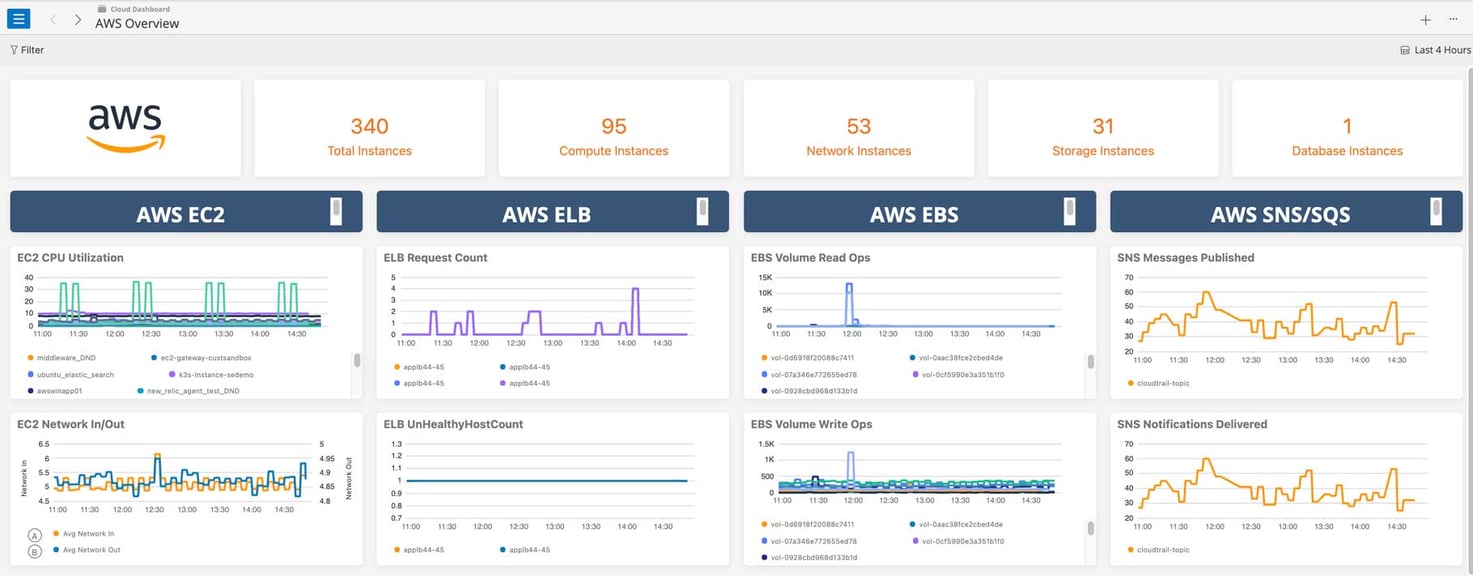Click the ELB UnHealthyHostCount widget title
Screen dimensions: 1473x576
click(x=453, y=425)
